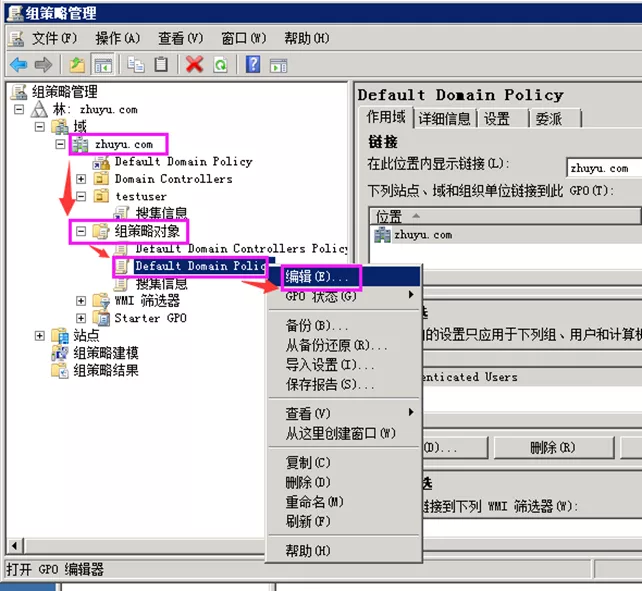Toggle the show/hide console tree icon
This screenshot has width=642, height=591.
pyautogui.click(x=102, y=65)
